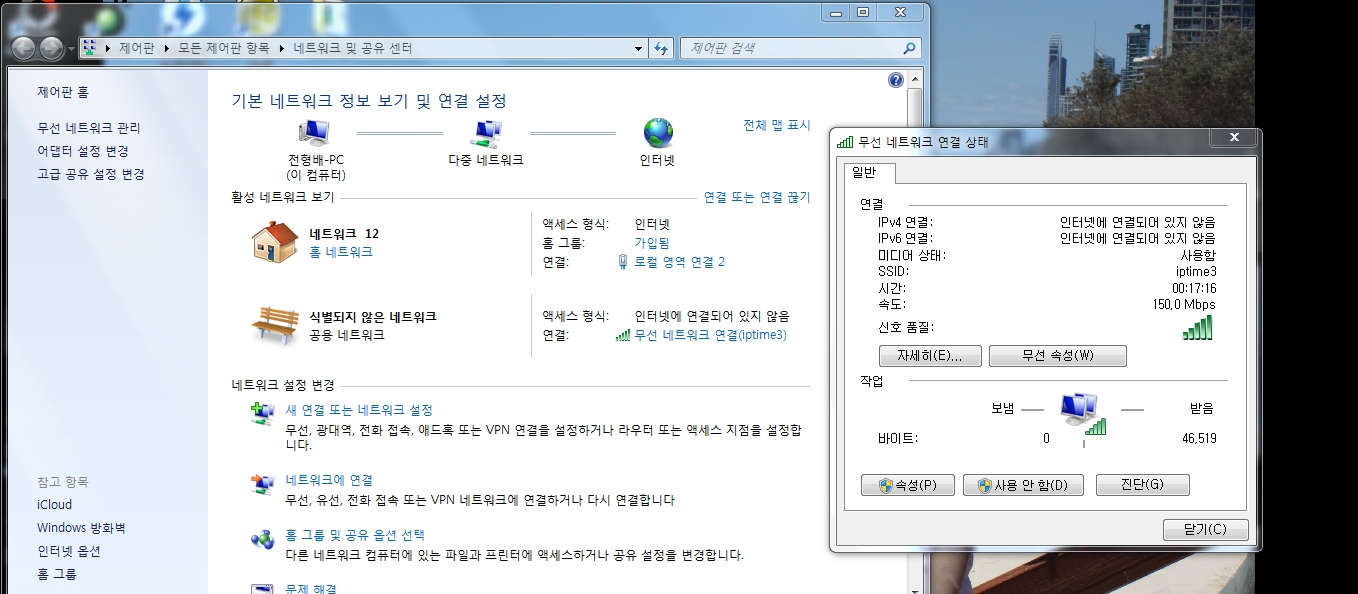Viewport: 1358px width, 594px height.
Task: Expand the breadcrumb arrow after 모든 제어판 항목
Action: tap(283, 48)
